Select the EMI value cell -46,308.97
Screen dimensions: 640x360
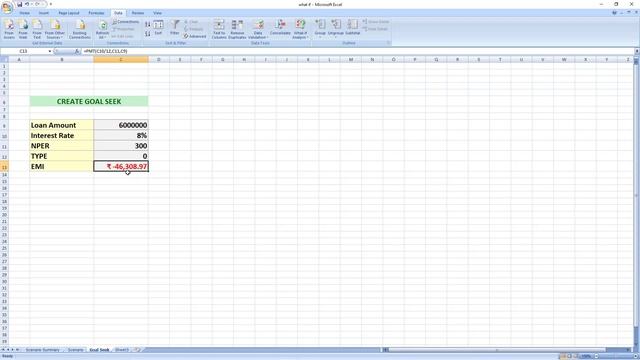tap(121, 166)
